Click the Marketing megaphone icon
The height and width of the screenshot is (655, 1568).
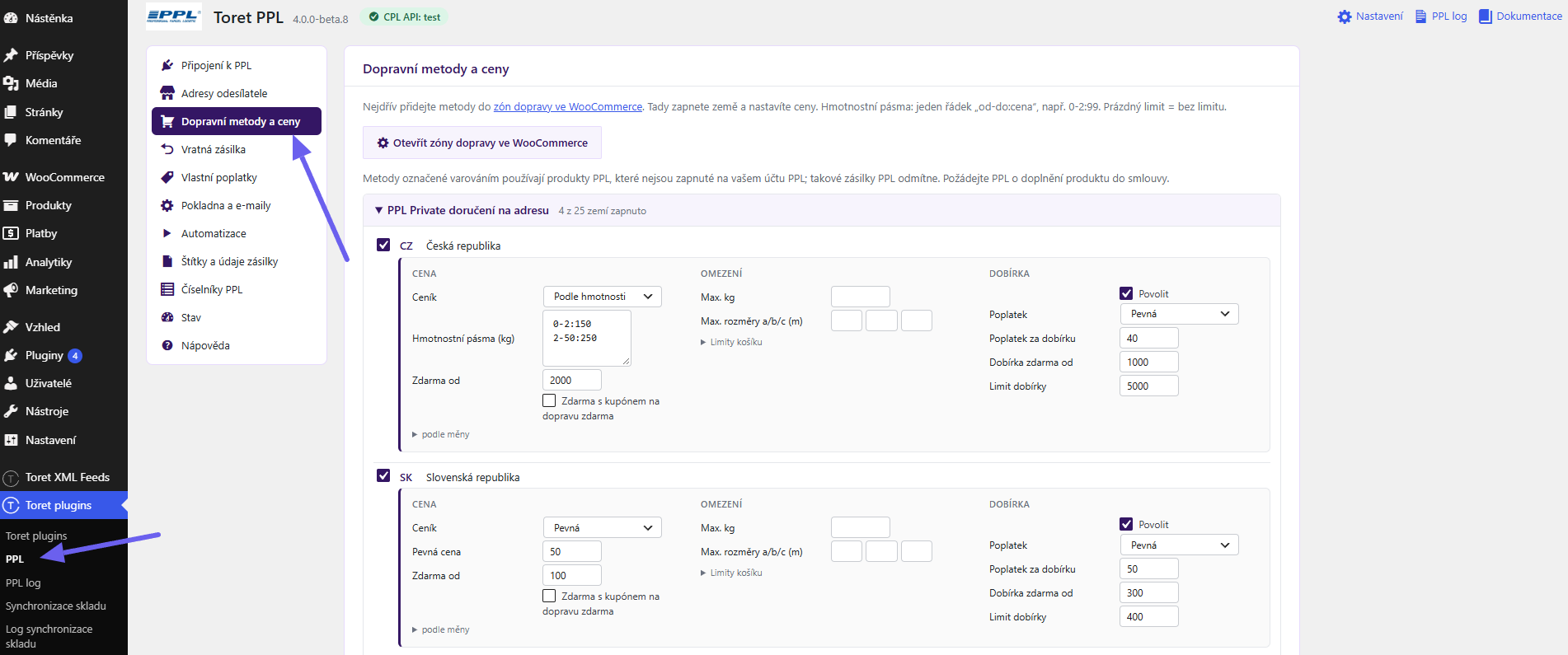[x=11, y=290]
